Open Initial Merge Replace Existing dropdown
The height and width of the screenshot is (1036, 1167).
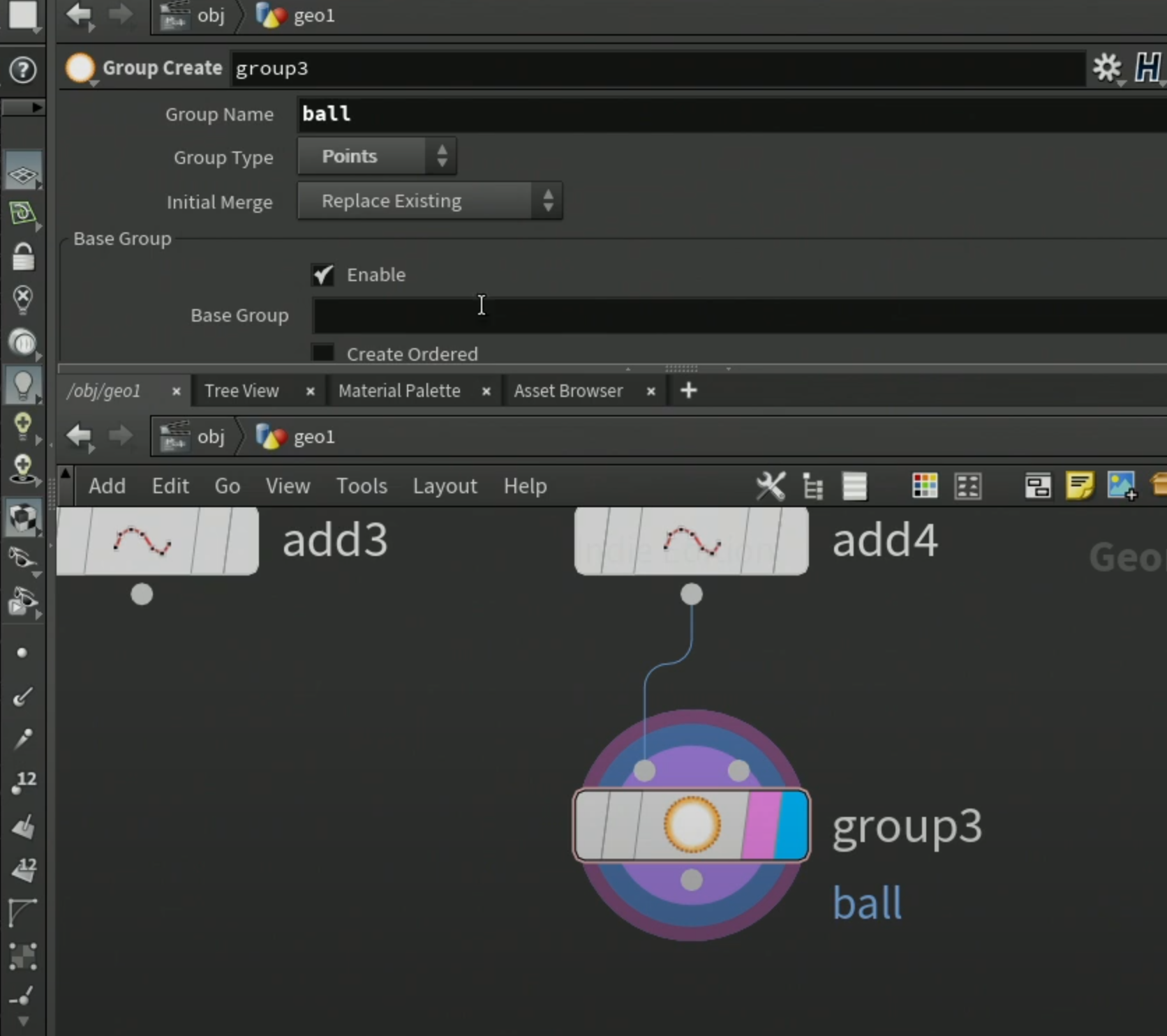pos(430,201)
